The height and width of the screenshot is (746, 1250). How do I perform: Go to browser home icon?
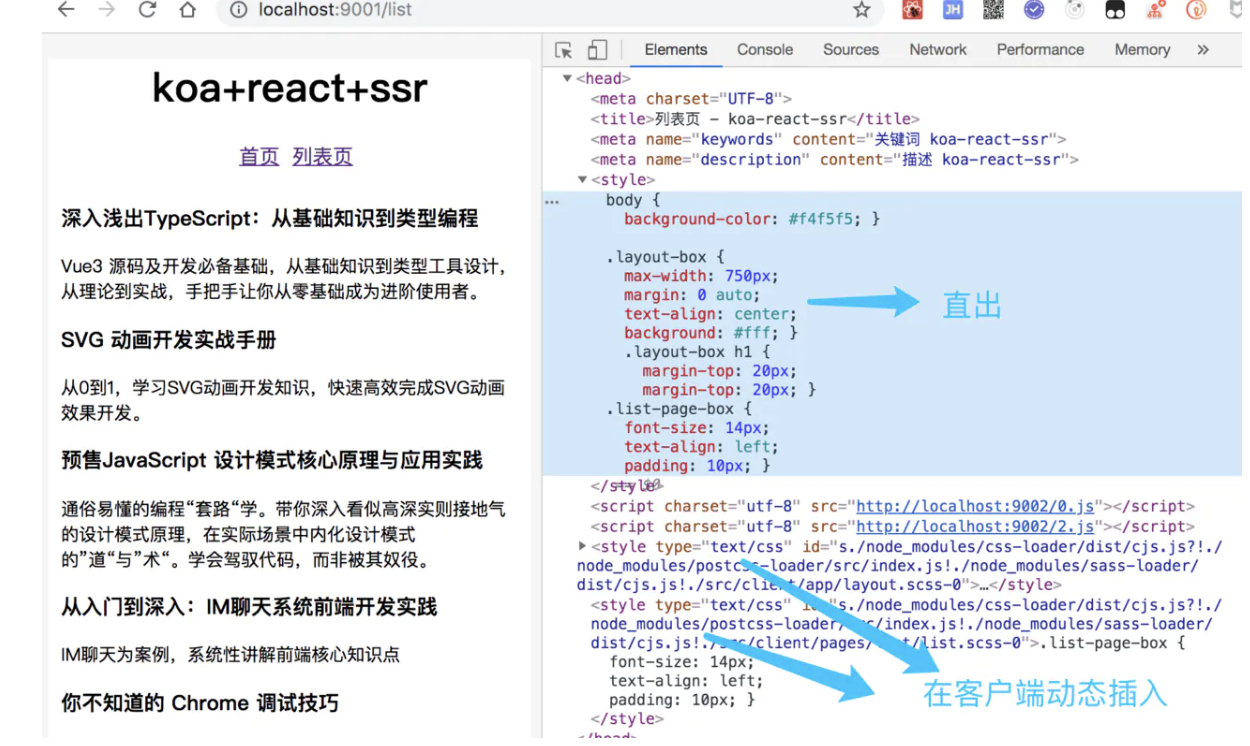[188, 10]
